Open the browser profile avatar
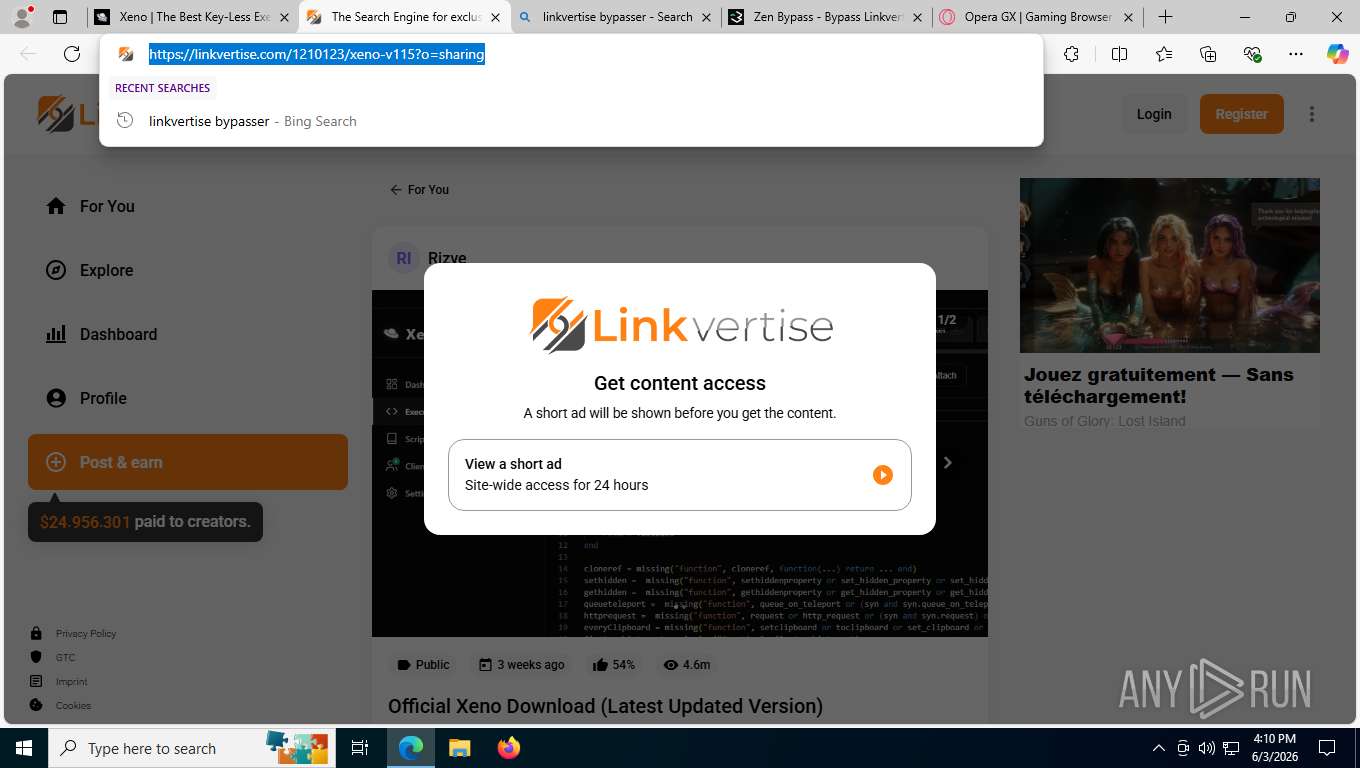The width and height of the screenshot is (1360, 768). [24, 16]
